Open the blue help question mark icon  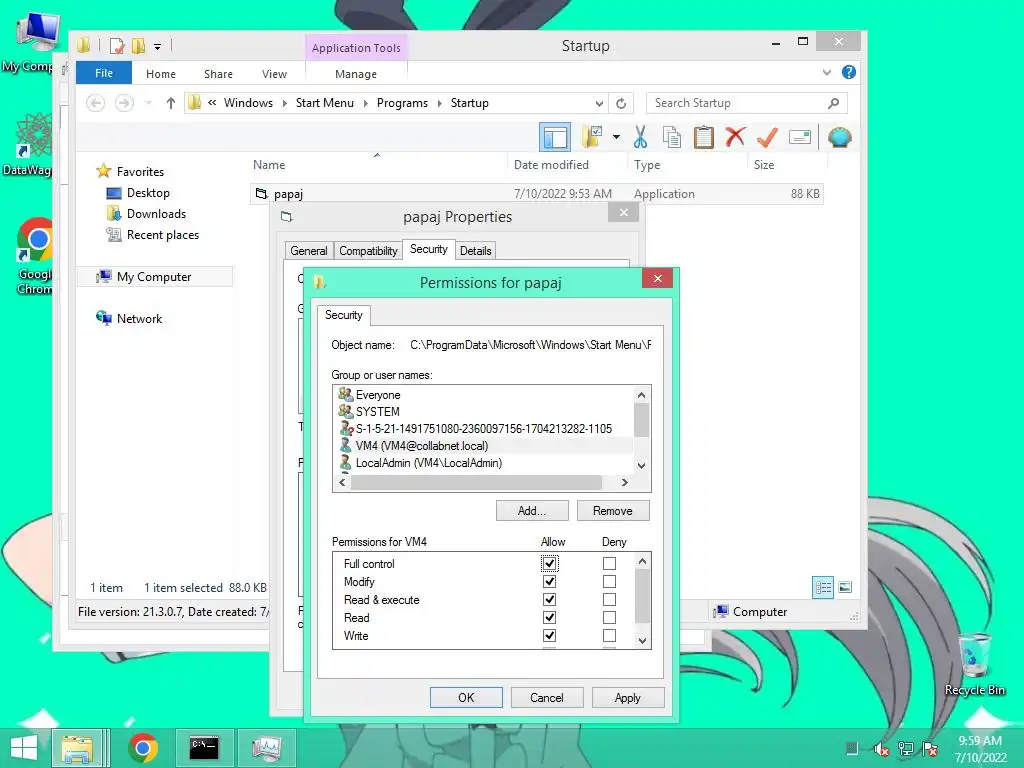pos(848,72)
